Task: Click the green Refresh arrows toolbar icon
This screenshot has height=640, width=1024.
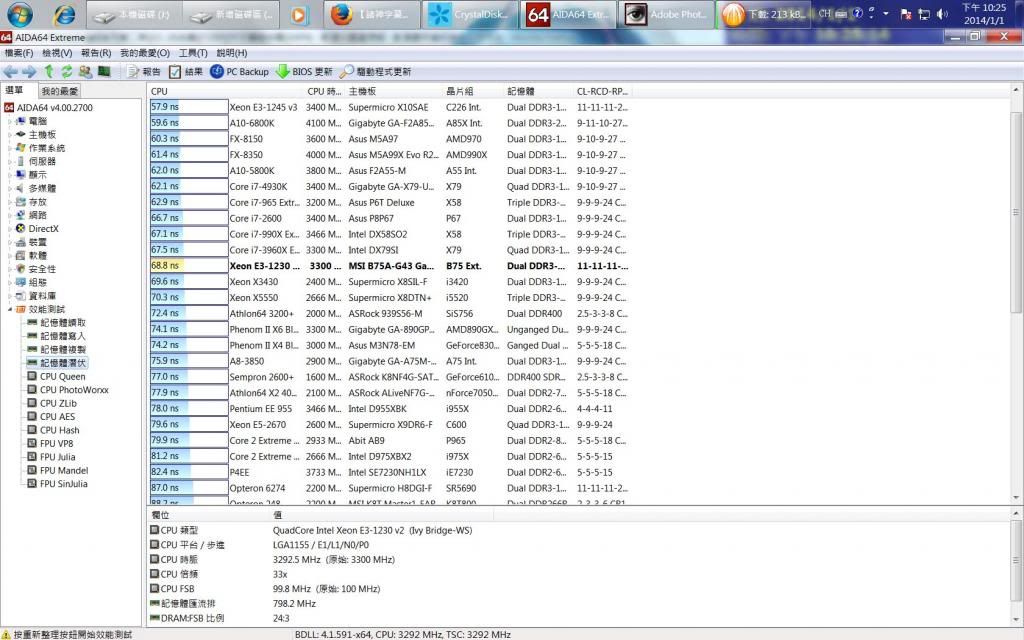Action: pyautogui.click(x=67, y=72)
